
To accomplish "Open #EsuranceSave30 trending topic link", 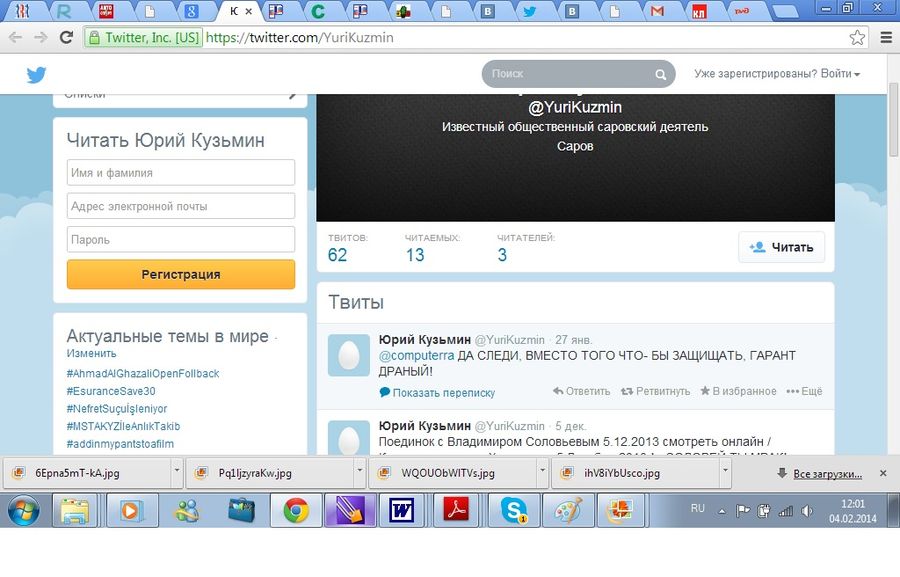I will [x=111, y=391].
